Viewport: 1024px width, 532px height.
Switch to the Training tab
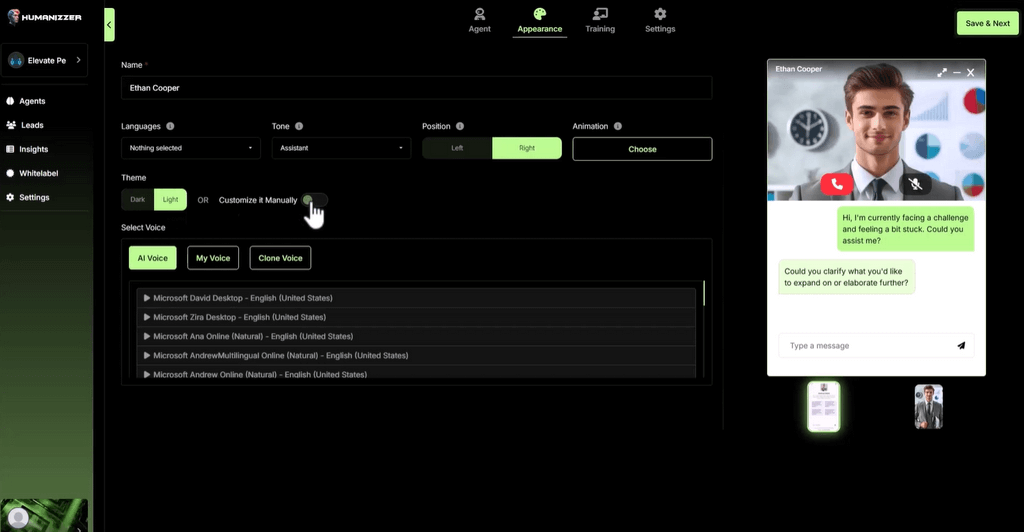(600, 20)
